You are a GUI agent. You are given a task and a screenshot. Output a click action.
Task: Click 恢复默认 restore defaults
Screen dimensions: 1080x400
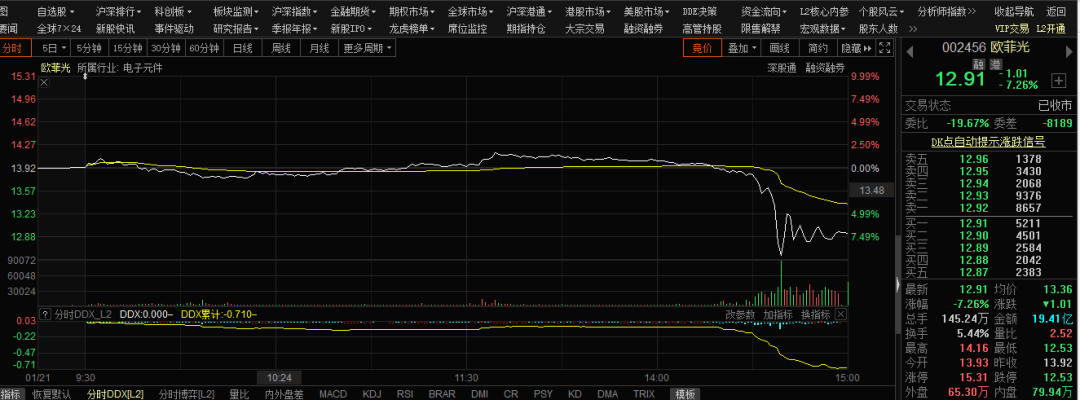(x=52, y=394)
